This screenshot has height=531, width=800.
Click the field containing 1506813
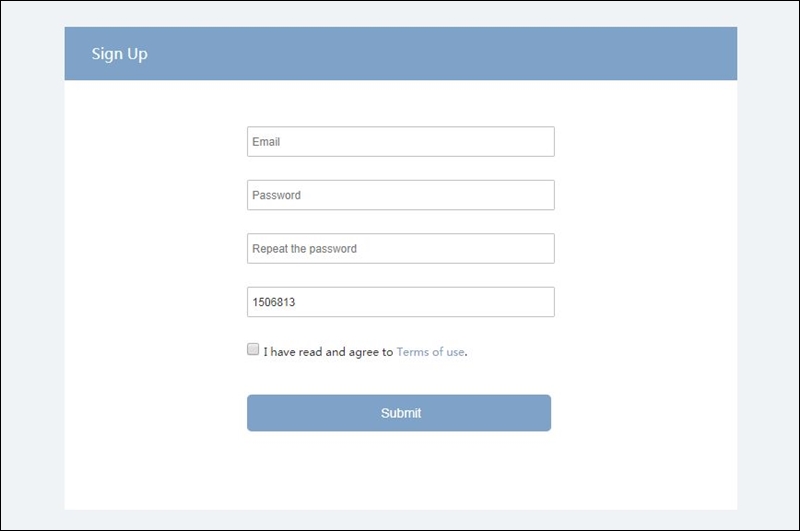pos(401,302)
